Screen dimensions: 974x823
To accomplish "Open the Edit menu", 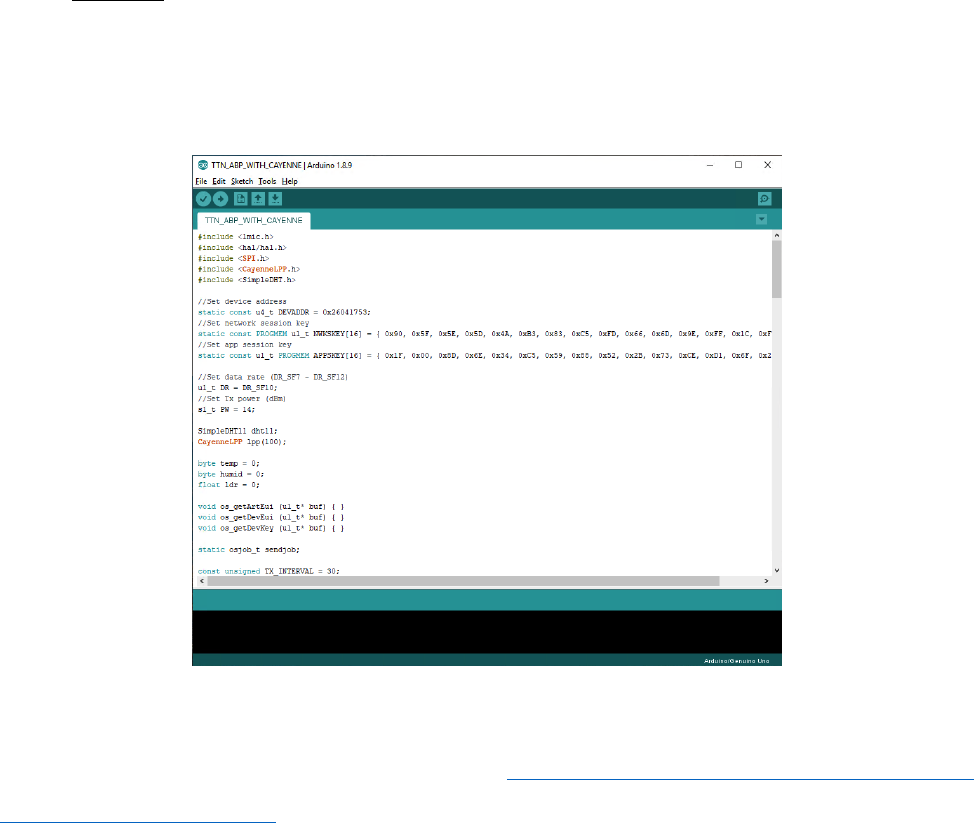I will click(x=219, y=181).
